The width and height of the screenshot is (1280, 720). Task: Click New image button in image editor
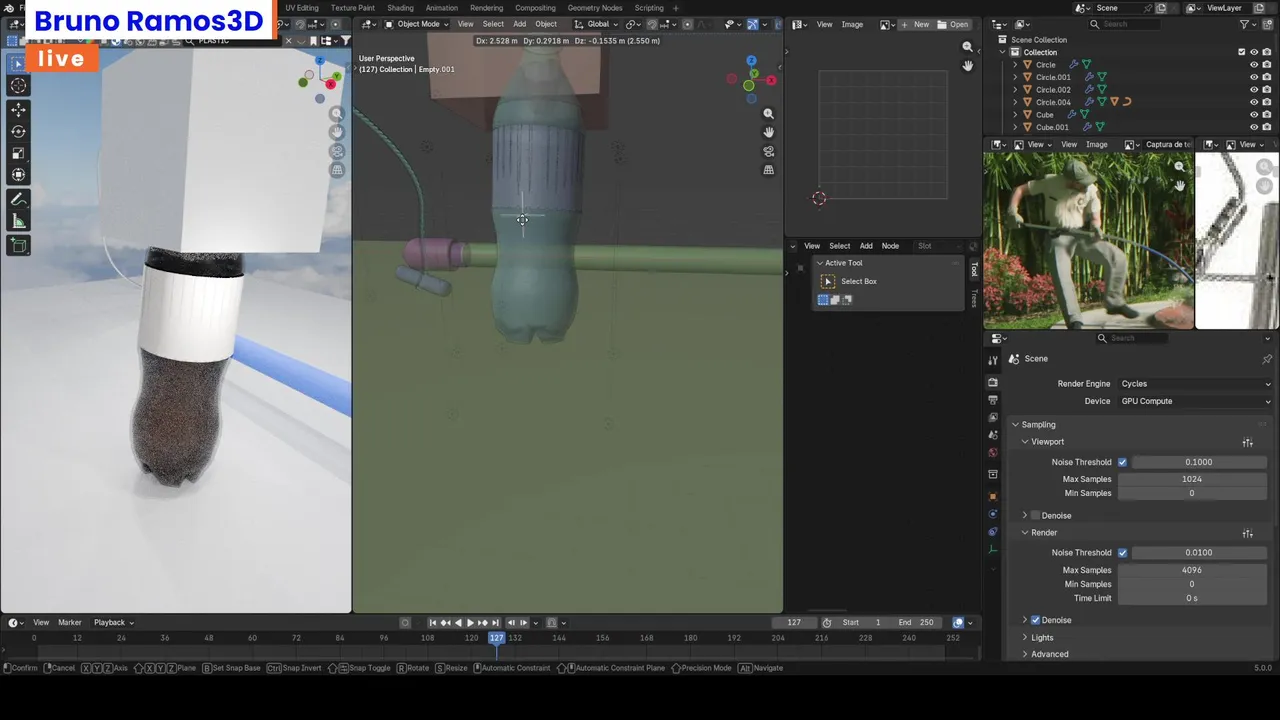[x=916, y=24]
